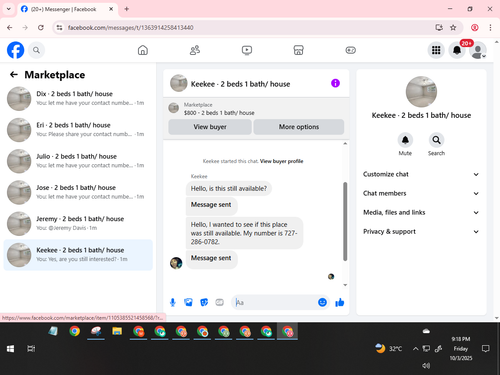Click the Messenger browser tab
This screenshot has width=500, height=375.
(x=67, y=9)
